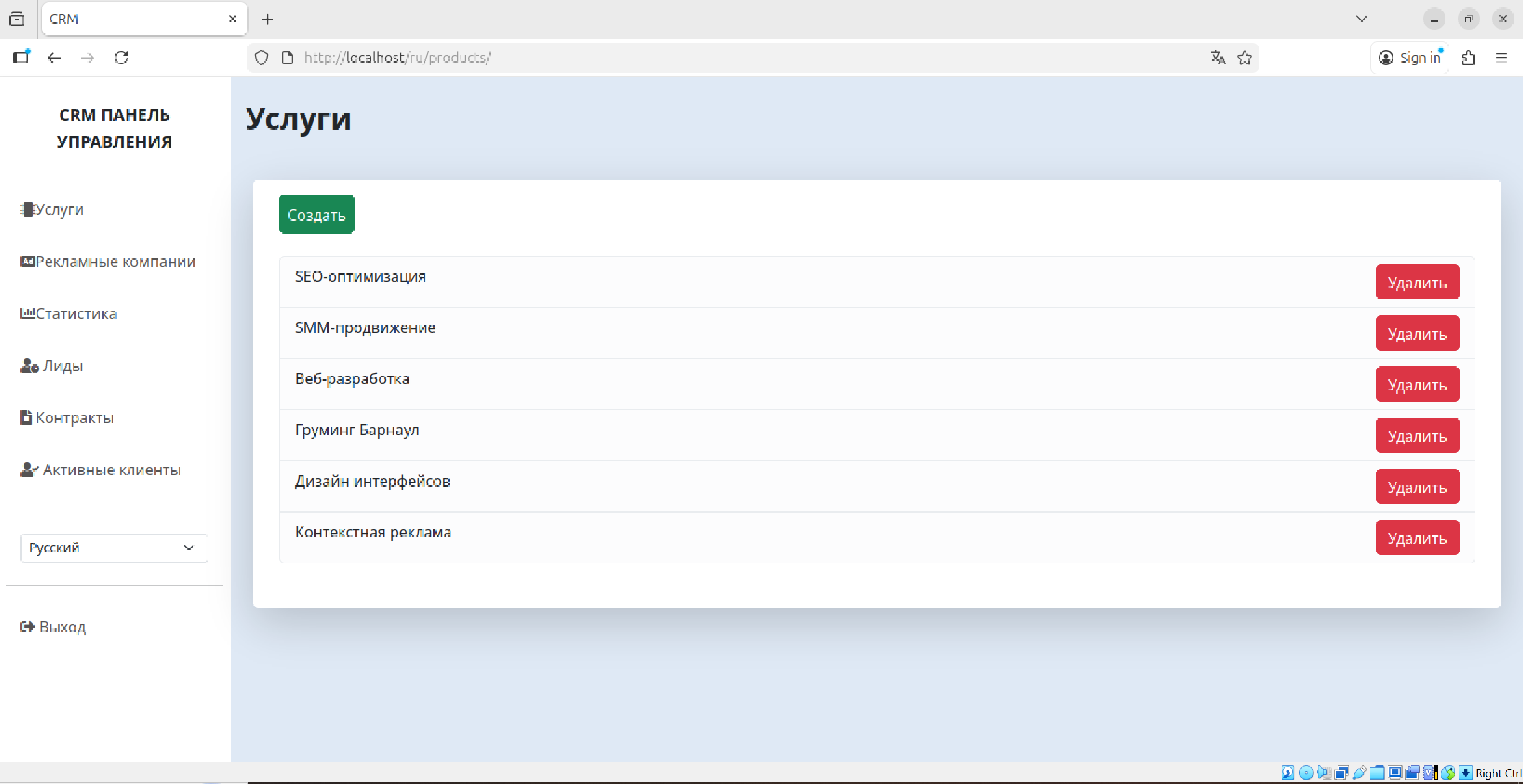Viewport: 1523px width, 784px height.
Task: Open the Firefox hamburger menu
Action: (x=1501, y=58)
